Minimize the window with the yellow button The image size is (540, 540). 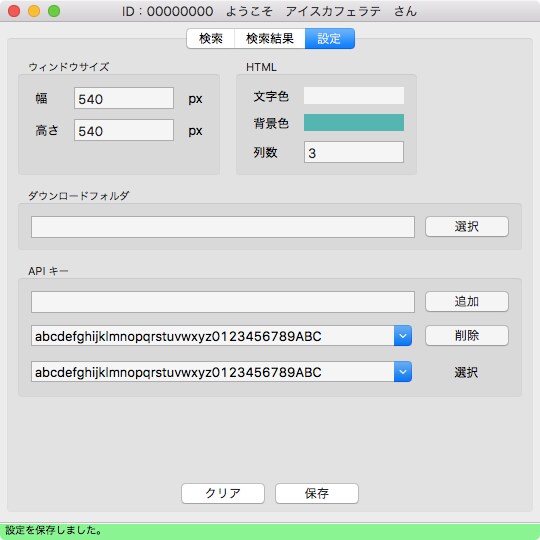[34, 11]
